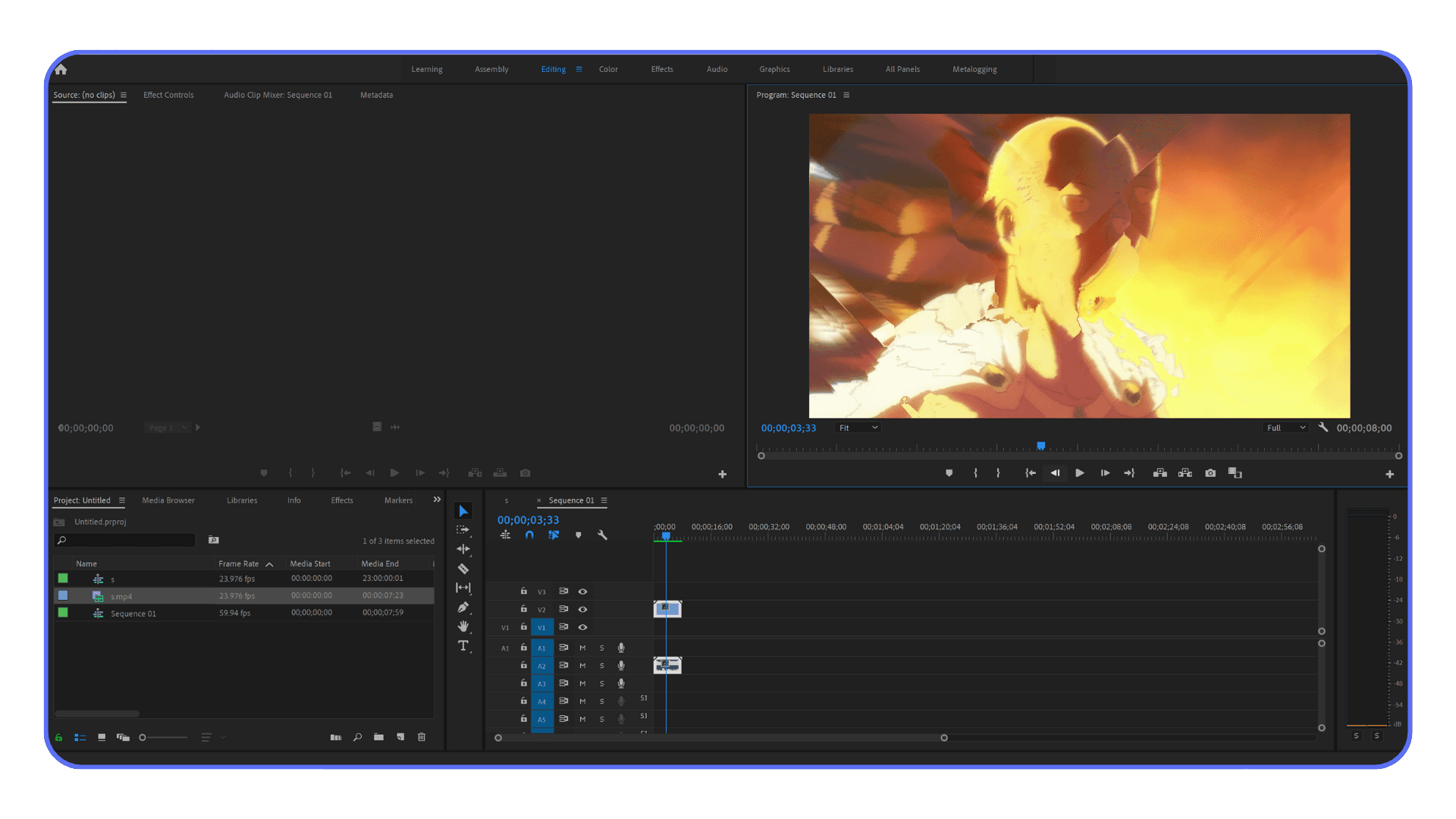1456x819 pixels.
Task: Select the Pen tool in the timeline toolbar
Action: point(463,607)
